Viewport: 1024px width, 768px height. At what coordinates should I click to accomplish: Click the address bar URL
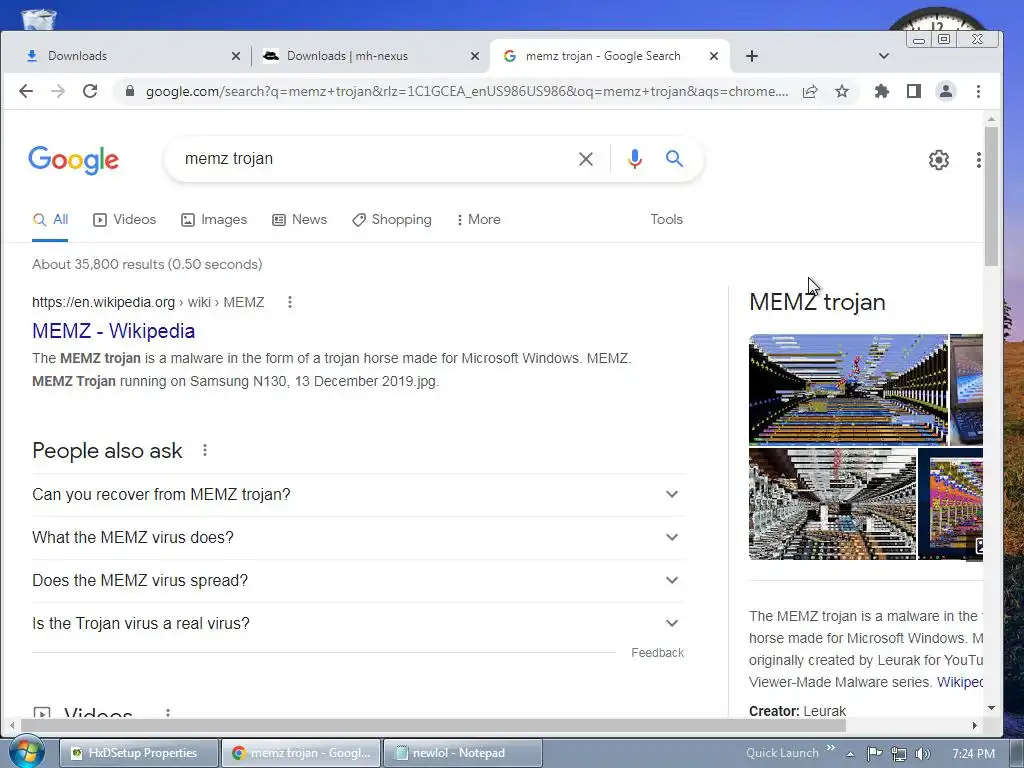(x=466, y=91)
